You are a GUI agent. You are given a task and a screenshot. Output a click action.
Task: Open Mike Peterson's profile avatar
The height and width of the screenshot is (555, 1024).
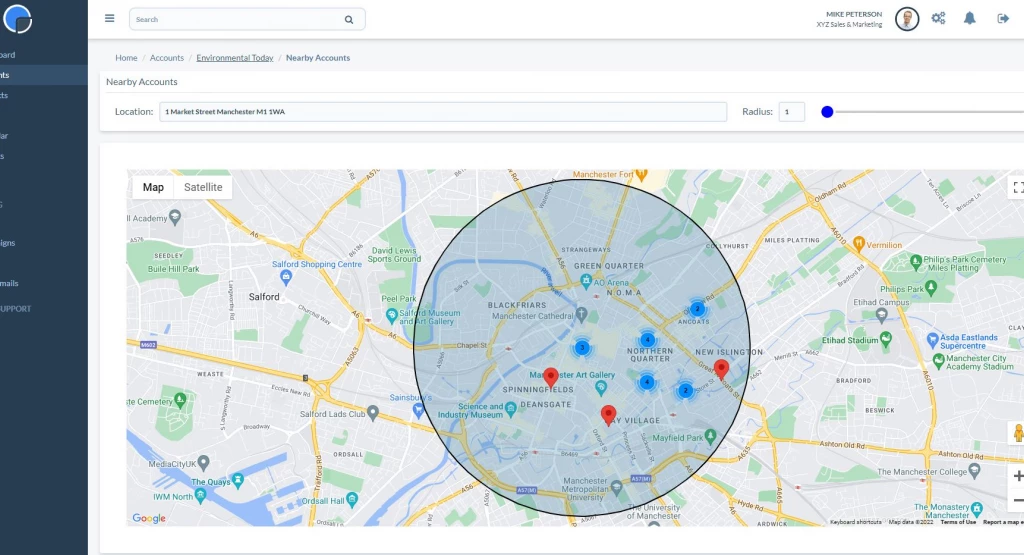pyautogui.click(x=906, y=19)
